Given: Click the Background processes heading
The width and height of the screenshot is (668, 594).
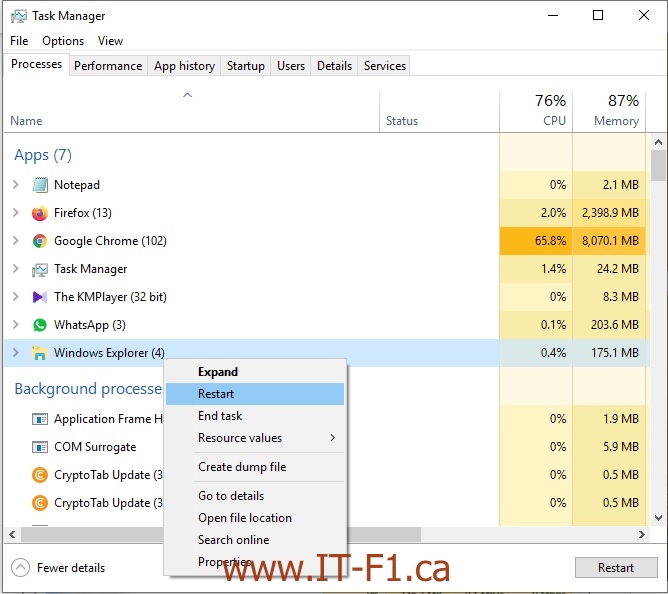Looking at the screenshot, I should (88, 389).
